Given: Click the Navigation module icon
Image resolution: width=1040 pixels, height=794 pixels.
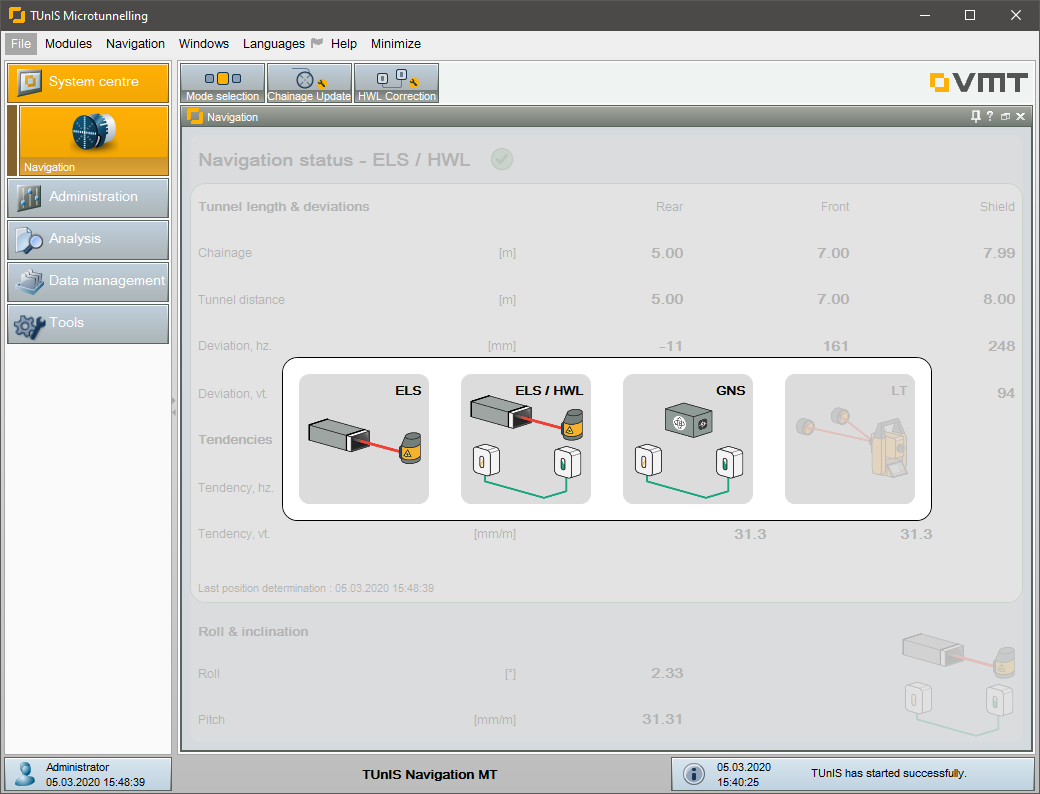Looking at the screenshot, I should click(x=94, y=140).
